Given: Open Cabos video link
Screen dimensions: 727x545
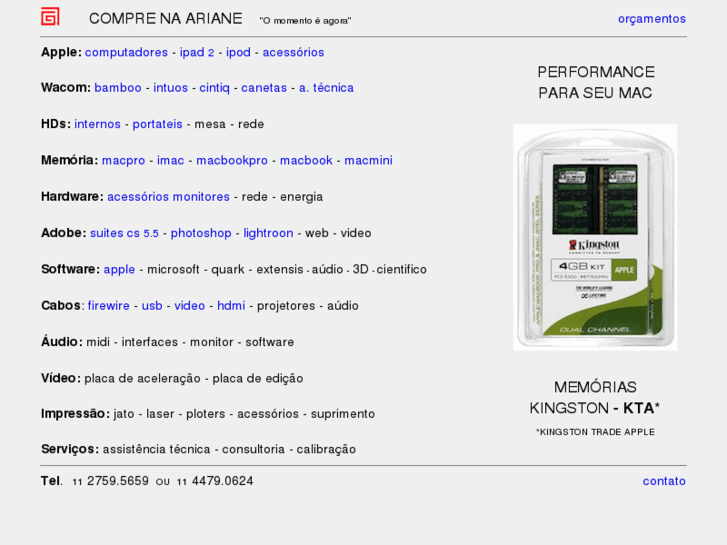Looking at the screenshot, I should (190, 306).
